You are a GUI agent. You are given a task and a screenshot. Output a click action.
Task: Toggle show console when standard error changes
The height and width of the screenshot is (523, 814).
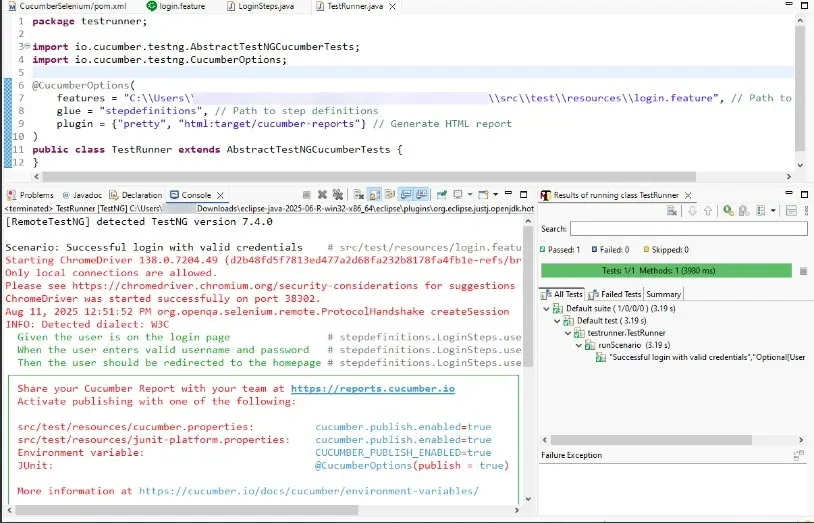[422, 195]
